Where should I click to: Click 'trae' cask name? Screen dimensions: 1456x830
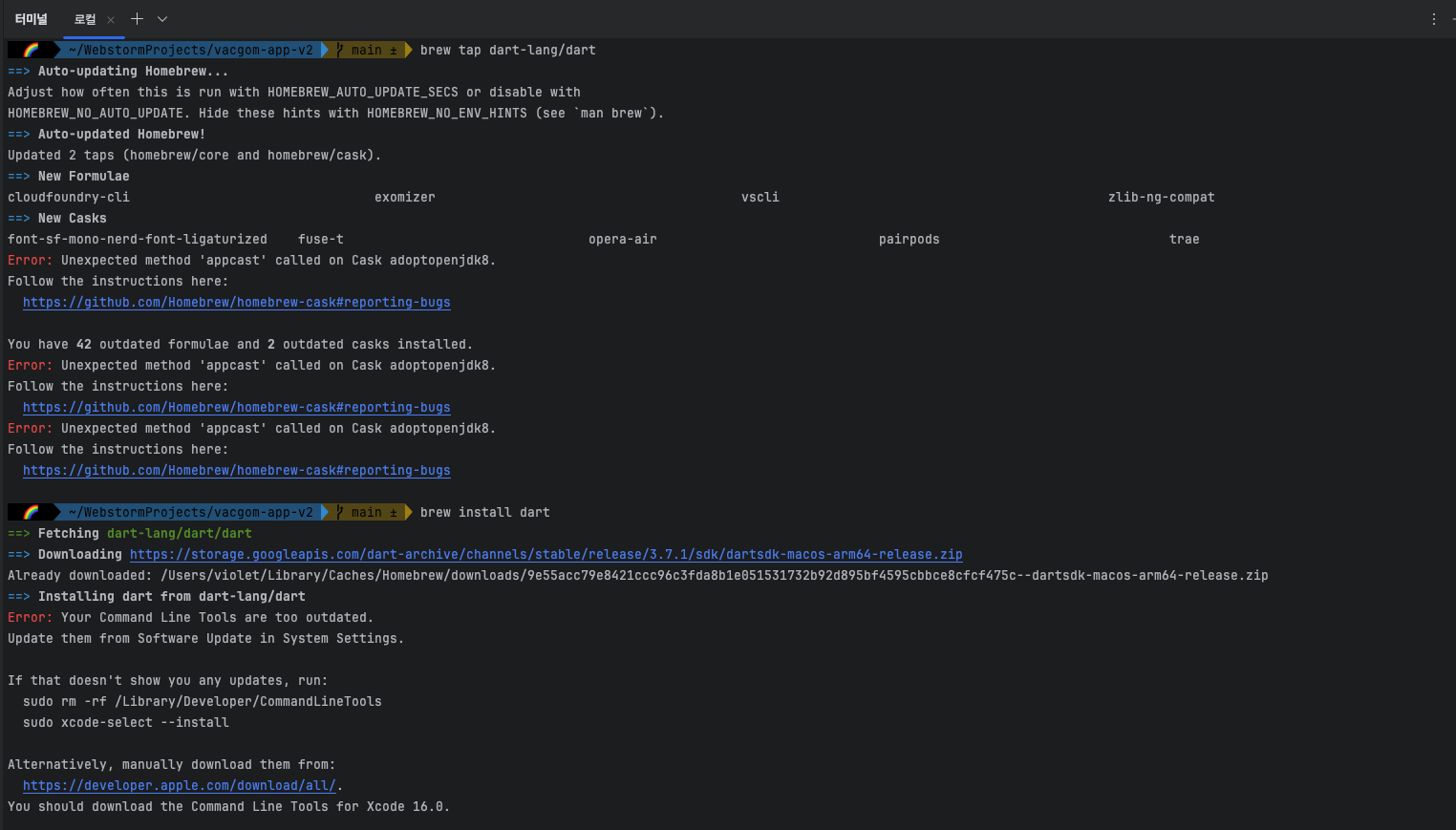(x=1185, y=240)
